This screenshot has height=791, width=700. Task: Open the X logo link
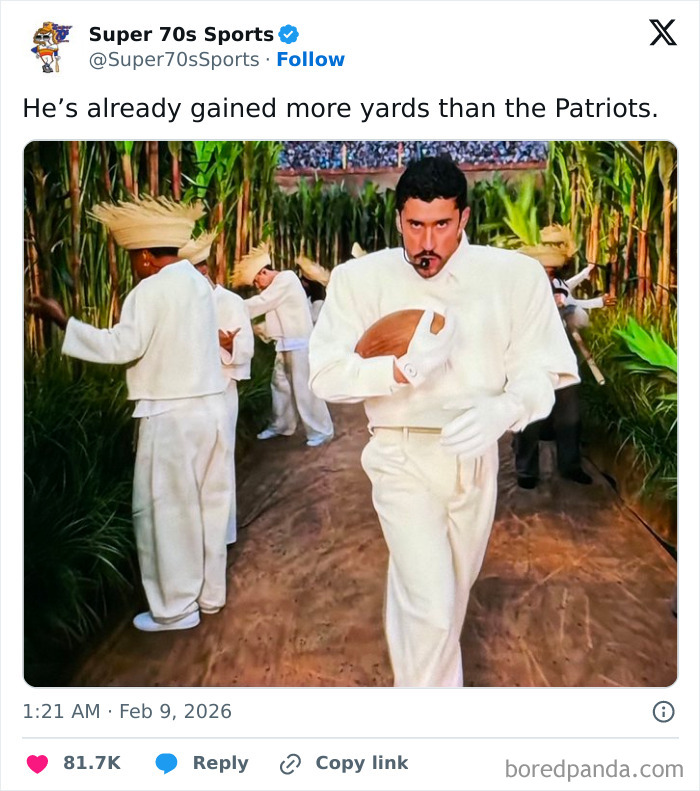662,33
